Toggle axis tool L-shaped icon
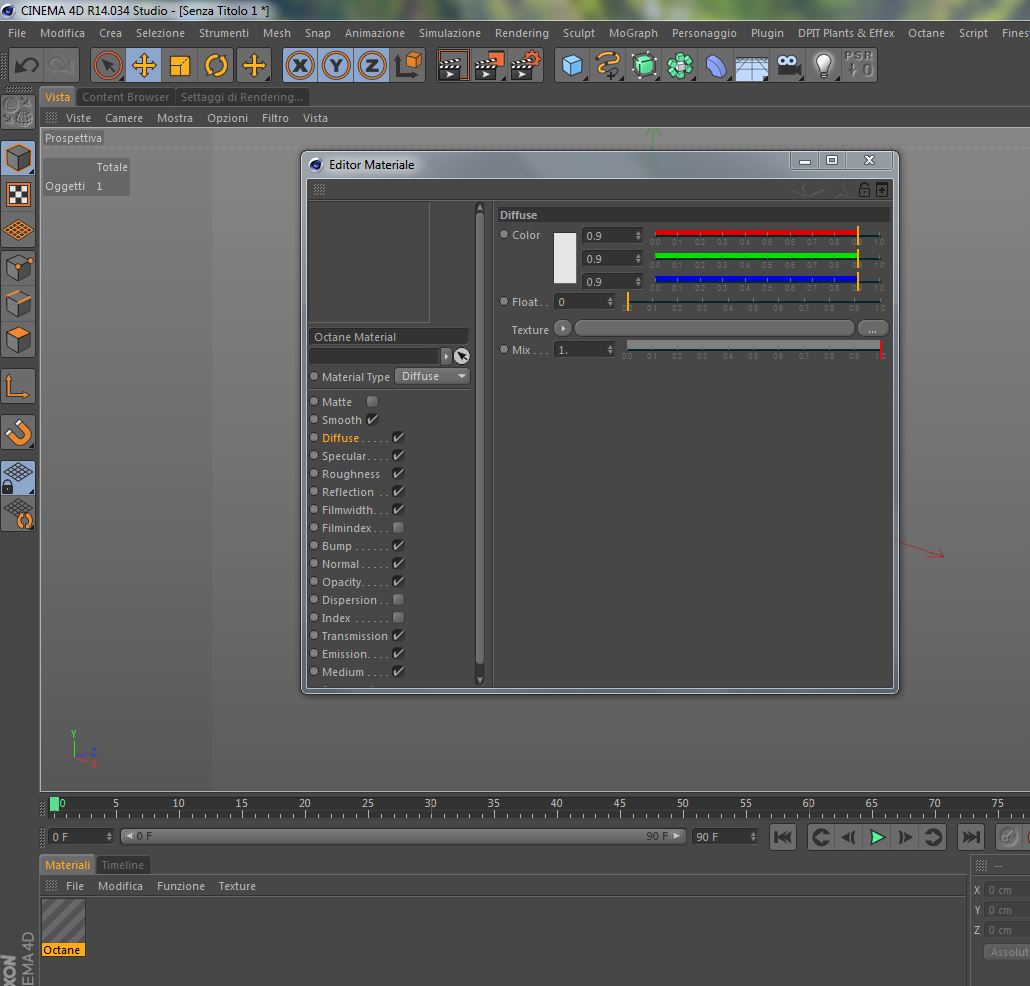1030x986 pixels. pyautogui.click(x=18, y=386)
